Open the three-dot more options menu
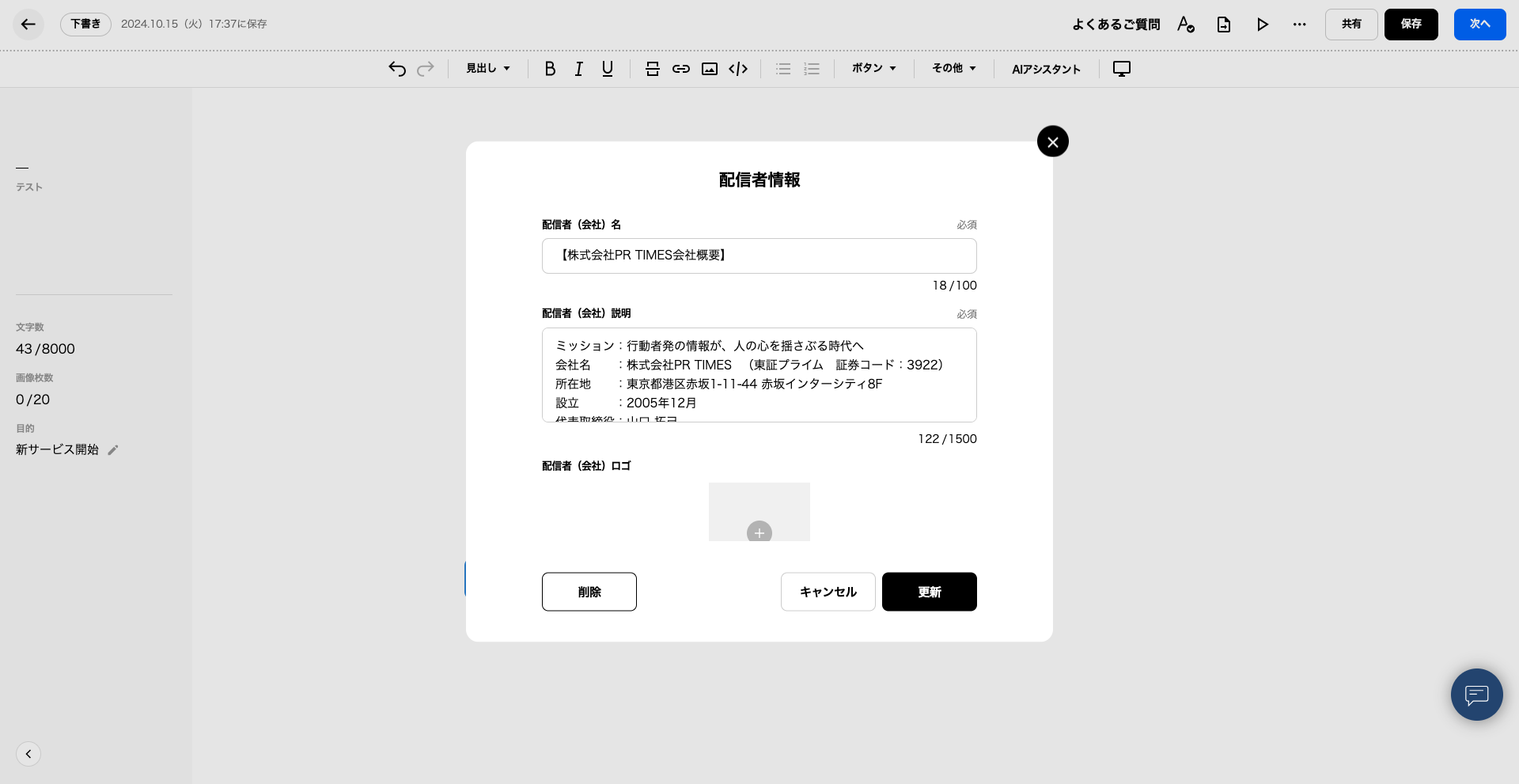The image size is (1519, 784). (x=1299, y=25)
